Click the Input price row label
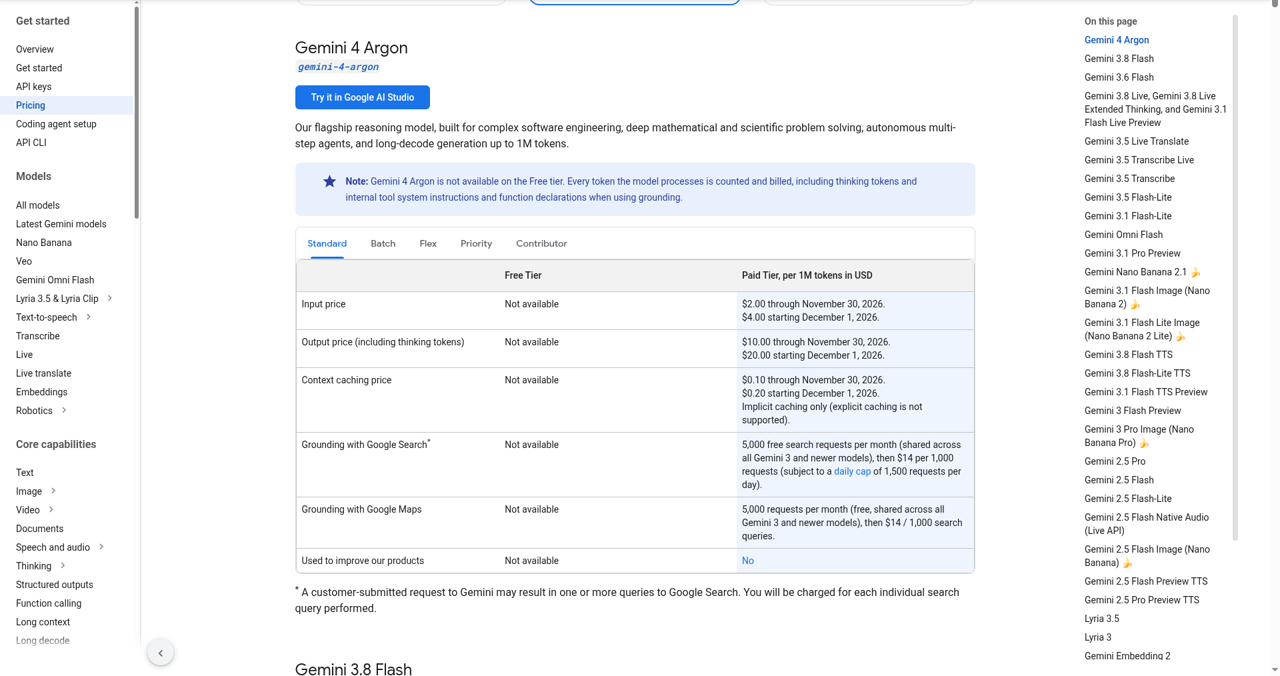Viewport: 1280px width, 676px height. [x=324, y=304]
